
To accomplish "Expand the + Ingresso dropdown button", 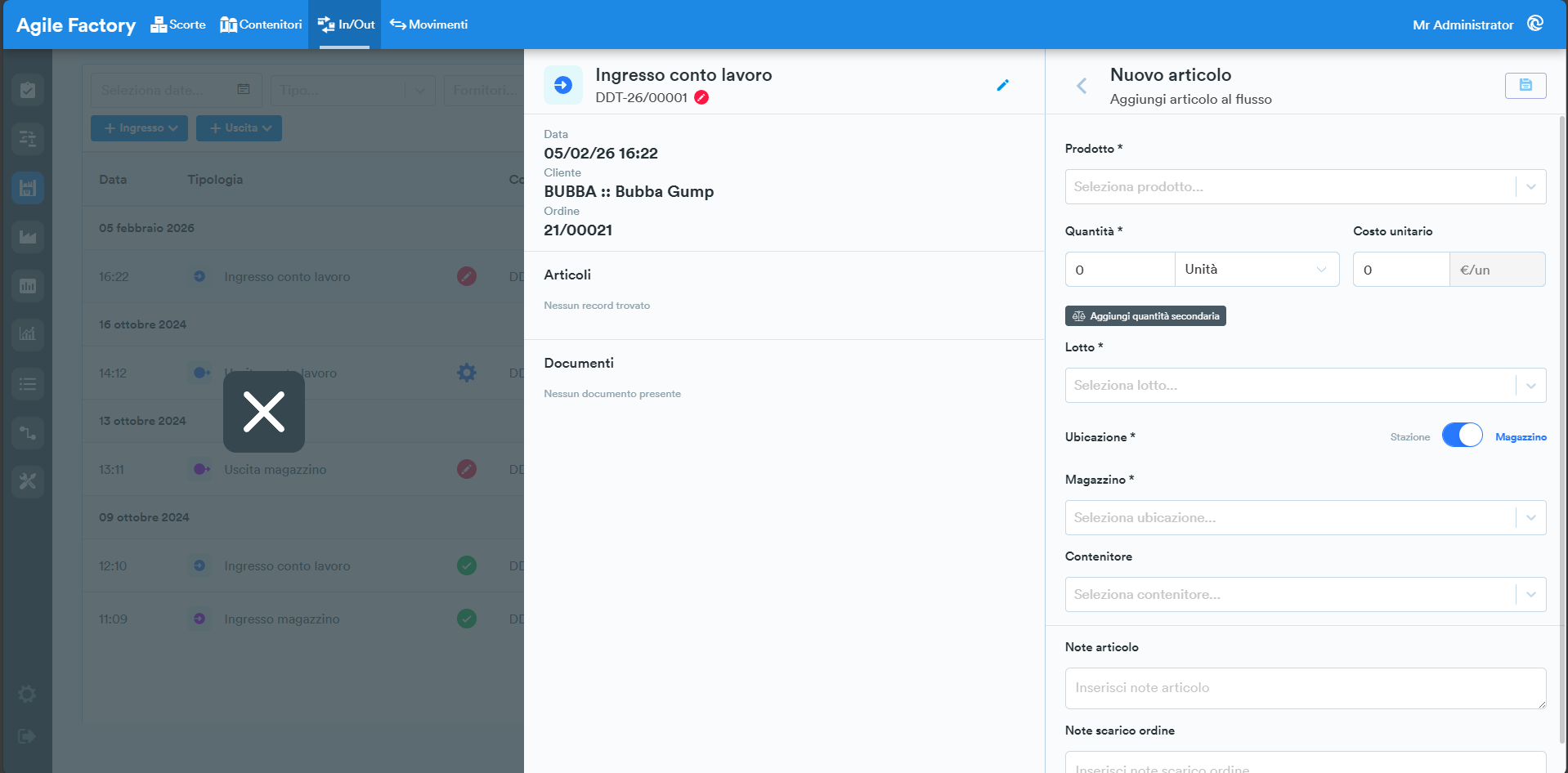I will (139, 128).
